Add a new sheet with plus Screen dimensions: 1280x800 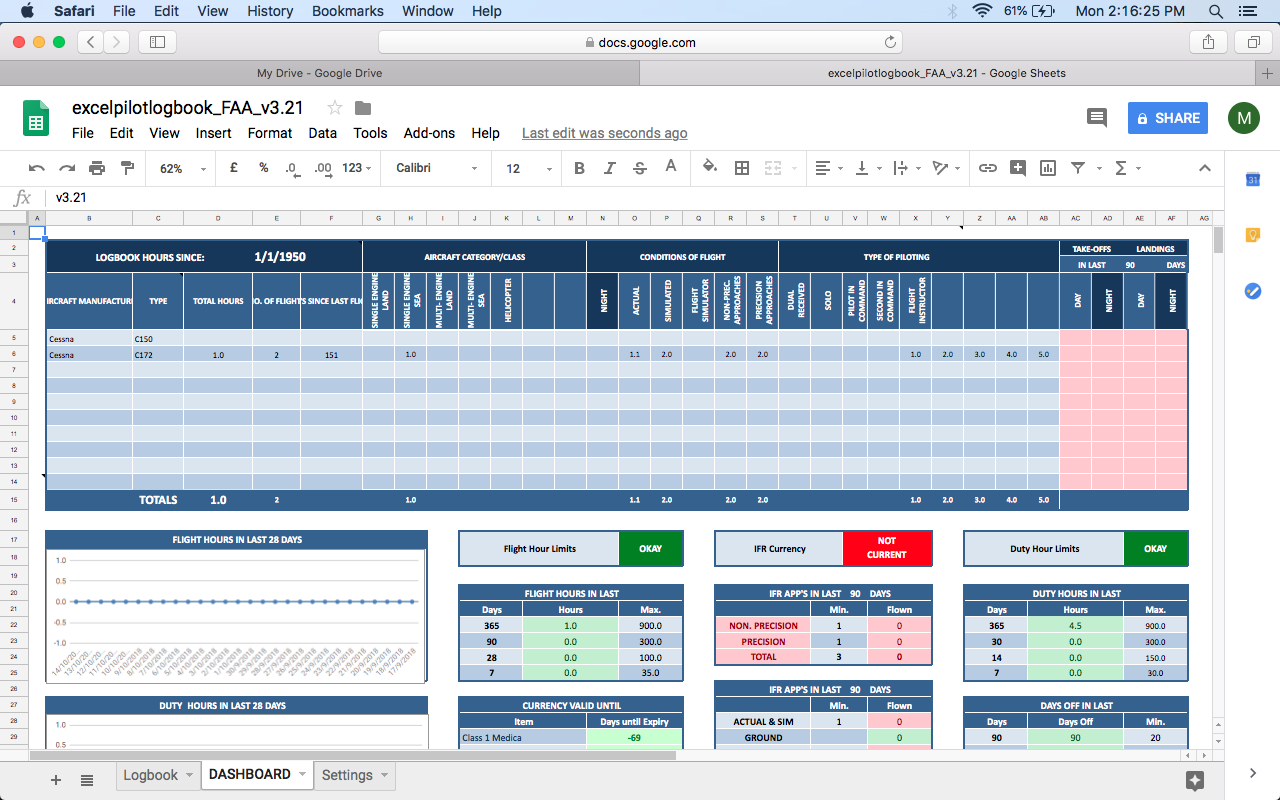(x=56, y=780)
